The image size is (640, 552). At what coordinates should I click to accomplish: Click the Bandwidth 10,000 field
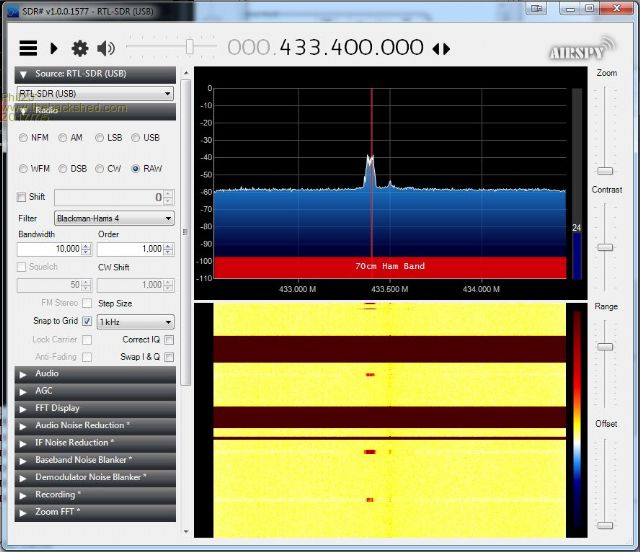coord(49,249)
